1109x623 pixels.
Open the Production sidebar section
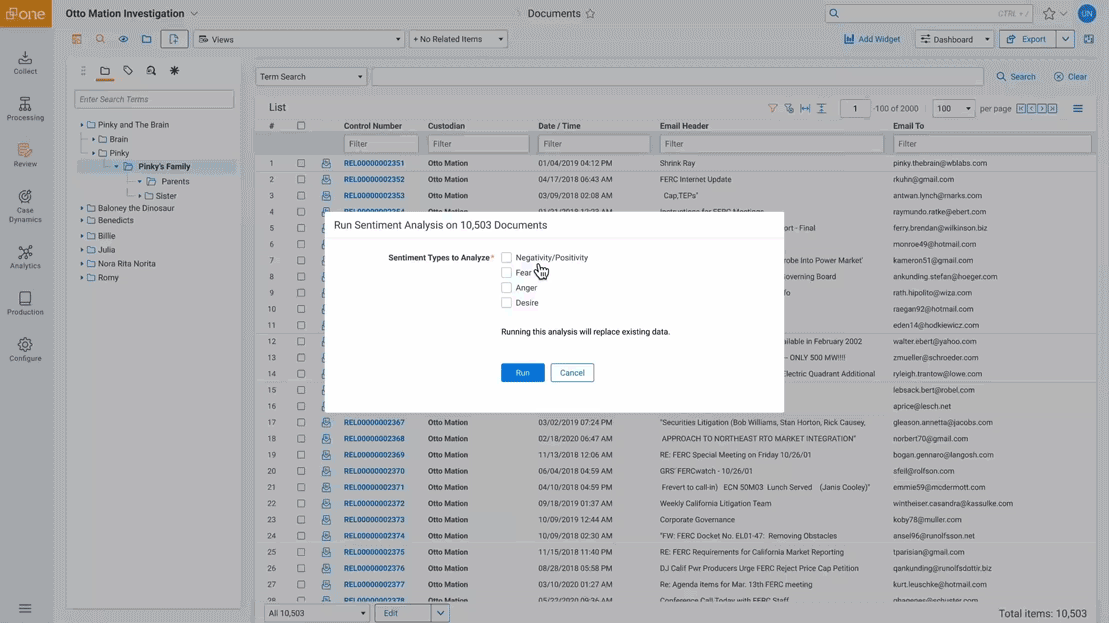[25, 303]
